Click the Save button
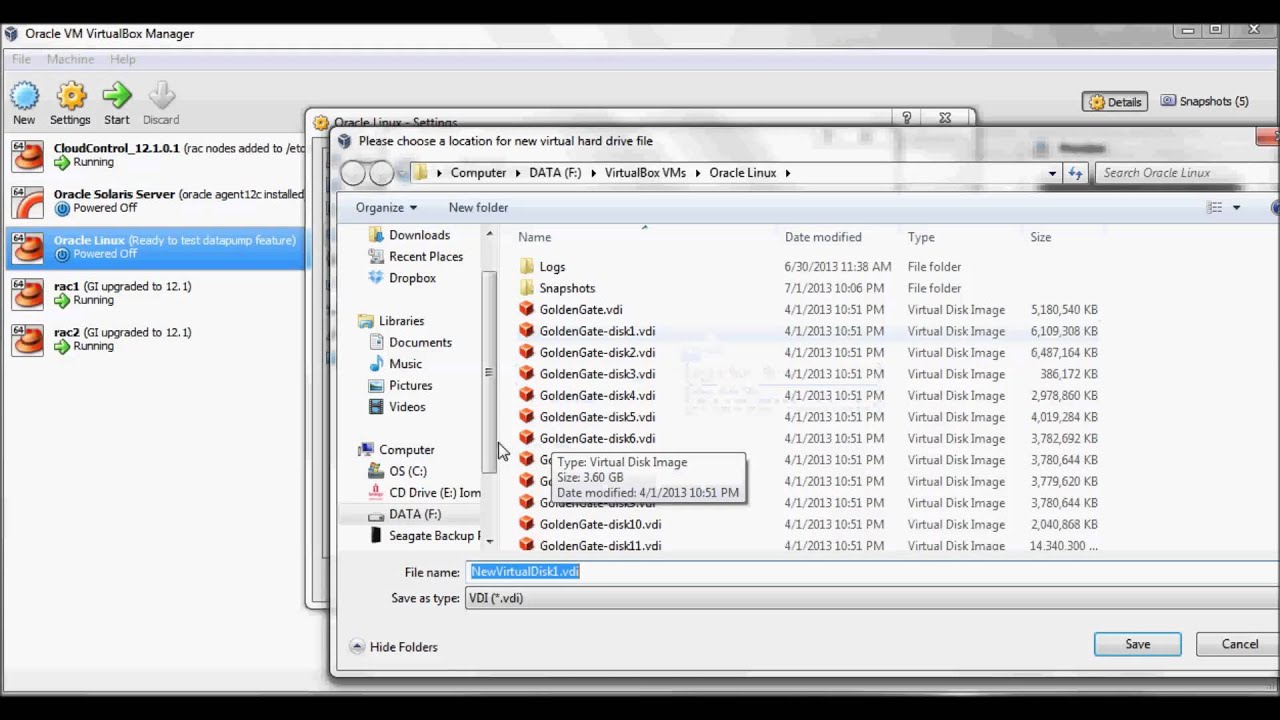1280x720 pixels. [1137, 644]
